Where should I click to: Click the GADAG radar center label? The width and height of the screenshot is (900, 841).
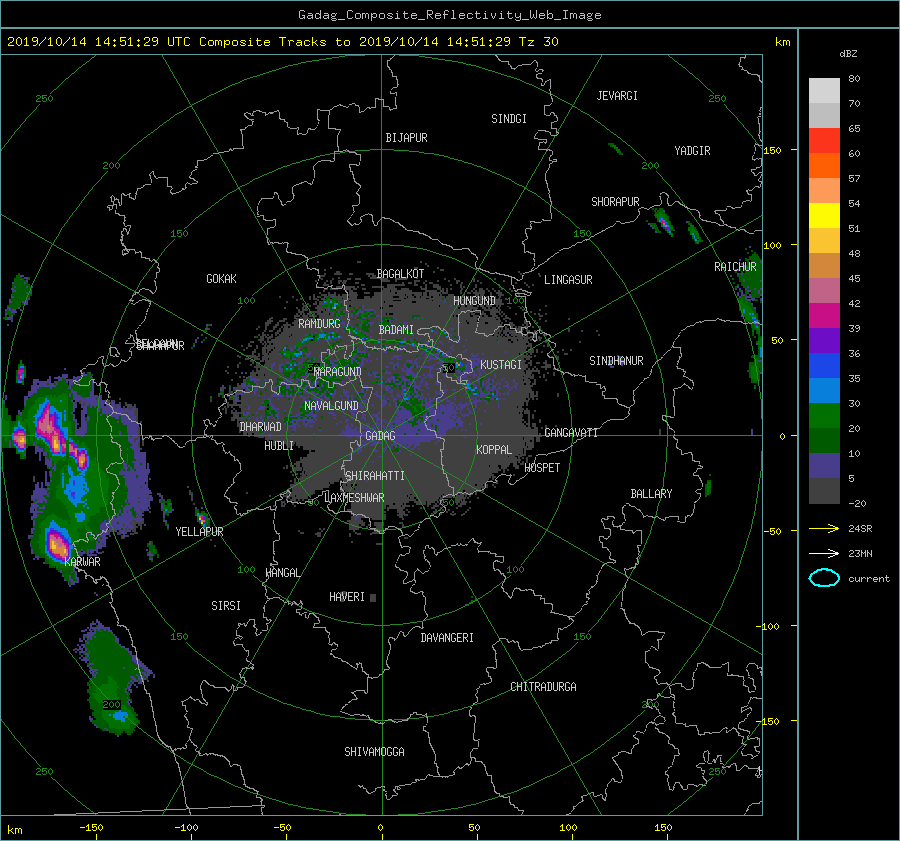coord(380,436)
